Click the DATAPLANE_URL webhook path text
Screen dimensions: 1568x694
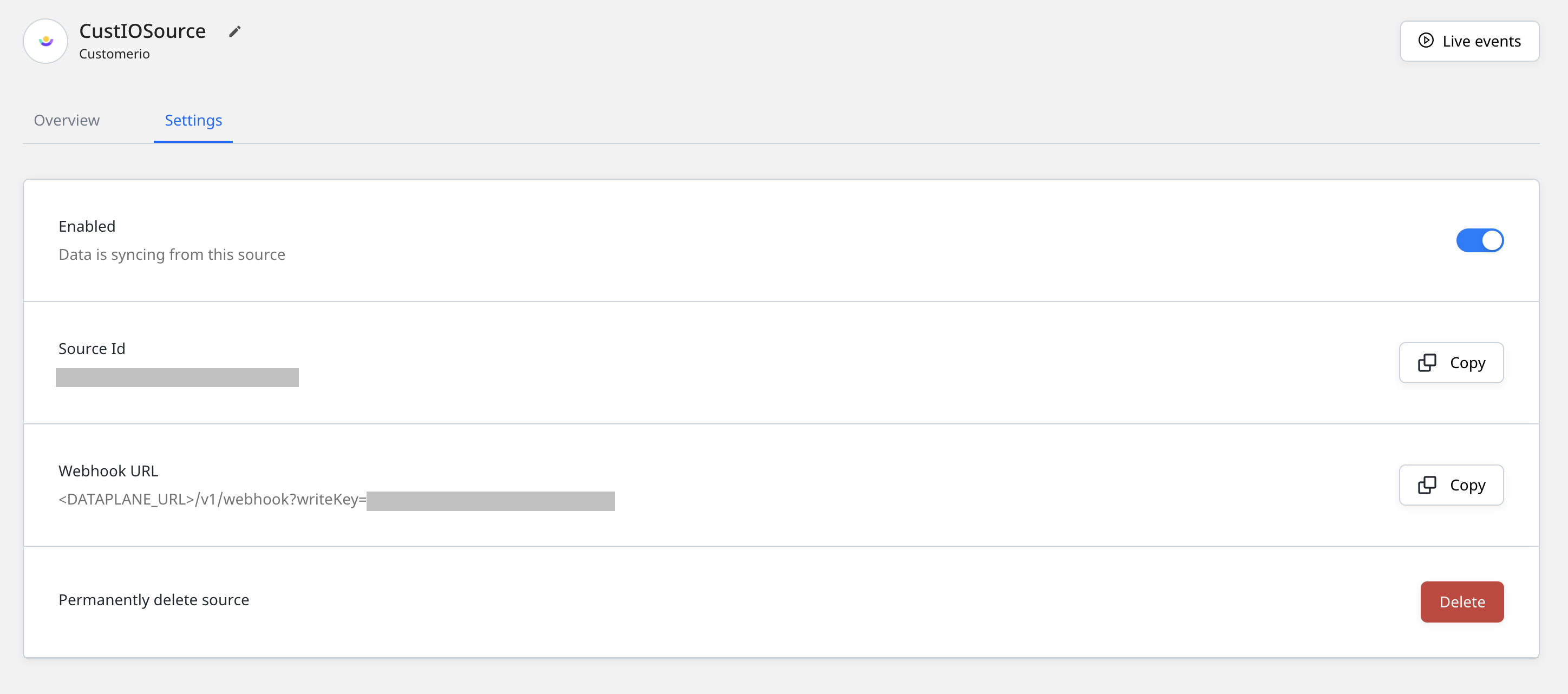[x=212, y=500]
